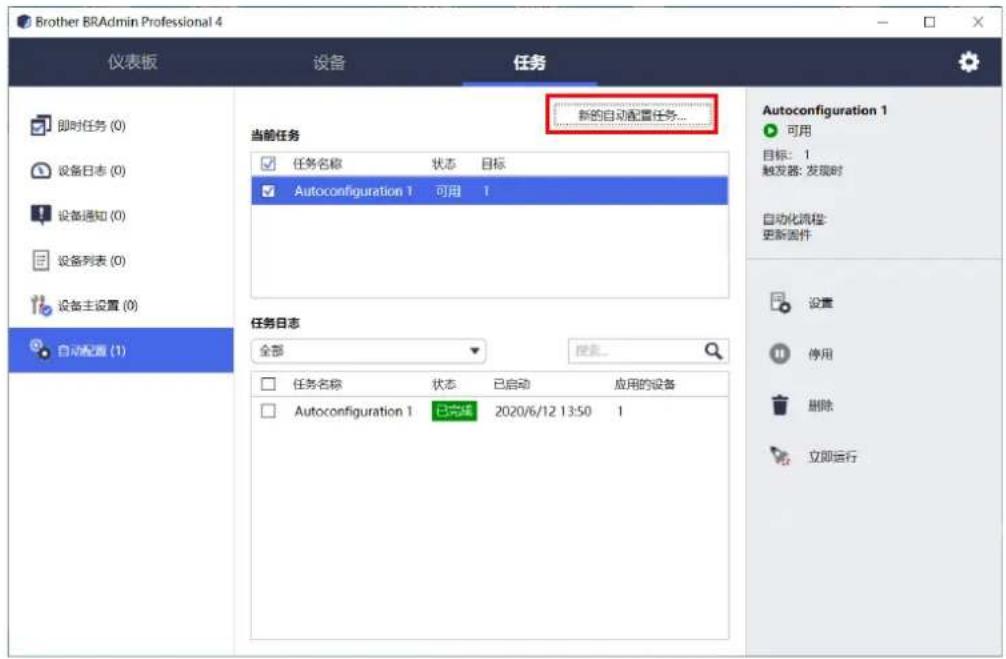Sort task log by 应用的设备 column
The image size is (1006, 659).
tap(644, 384)
